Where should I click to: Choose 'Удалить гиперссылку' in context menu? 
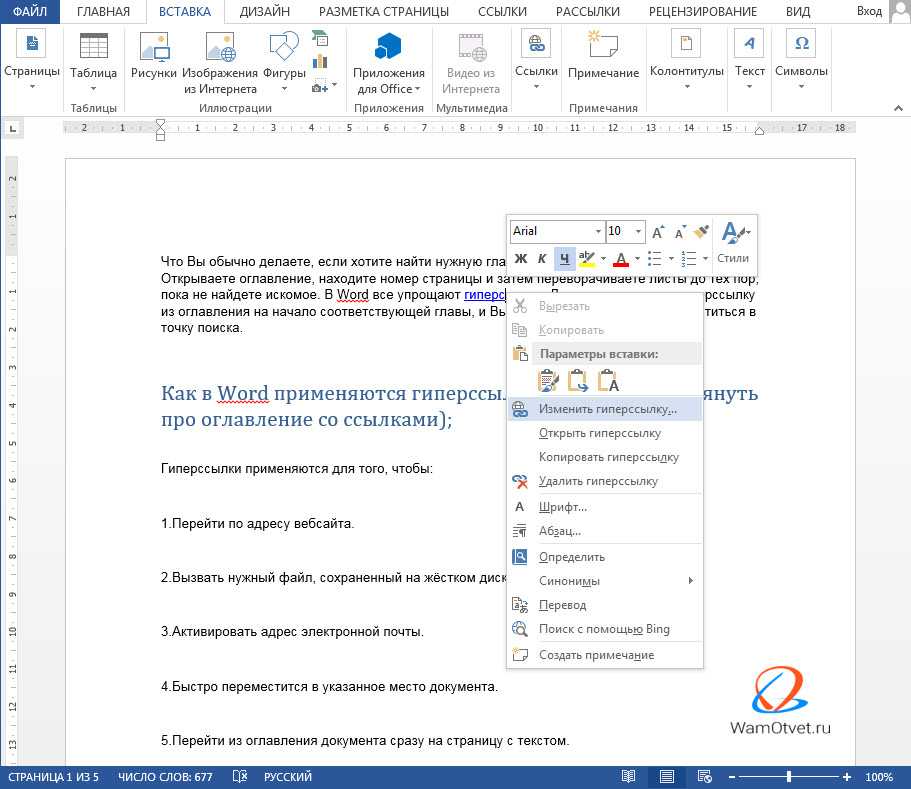(x=605, y=481)
